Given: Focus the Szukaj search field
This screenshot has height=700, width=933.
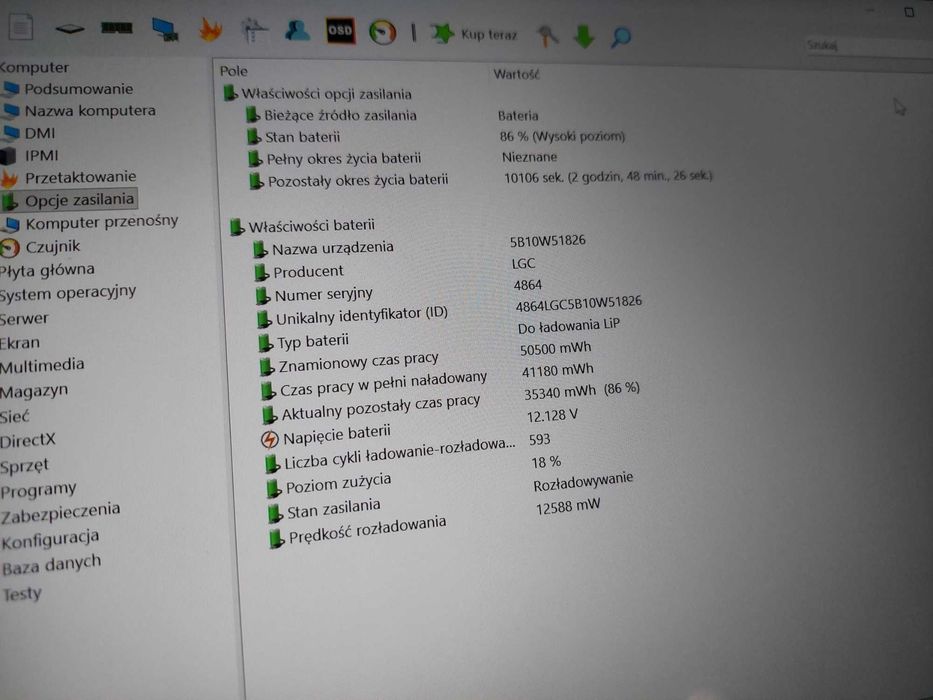Looking at the screenshot, I should coord(869,46).
